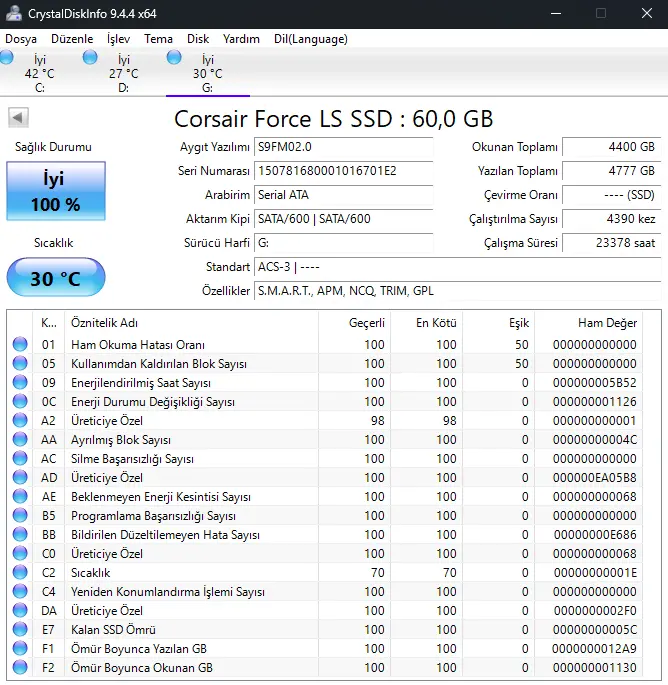
Task: Click the Arabirim field Serial ATA
Action: (x=343, y=195)
